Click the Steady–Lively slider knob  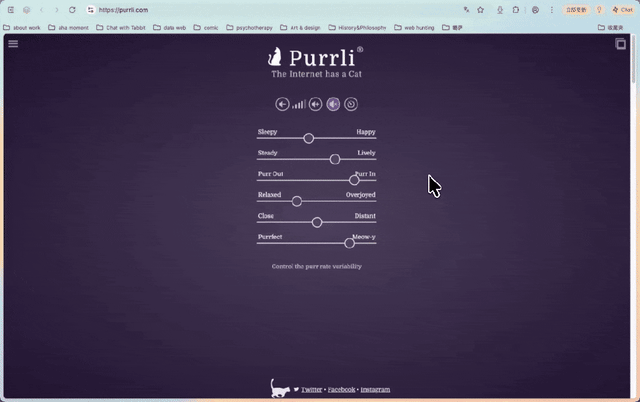335,159
